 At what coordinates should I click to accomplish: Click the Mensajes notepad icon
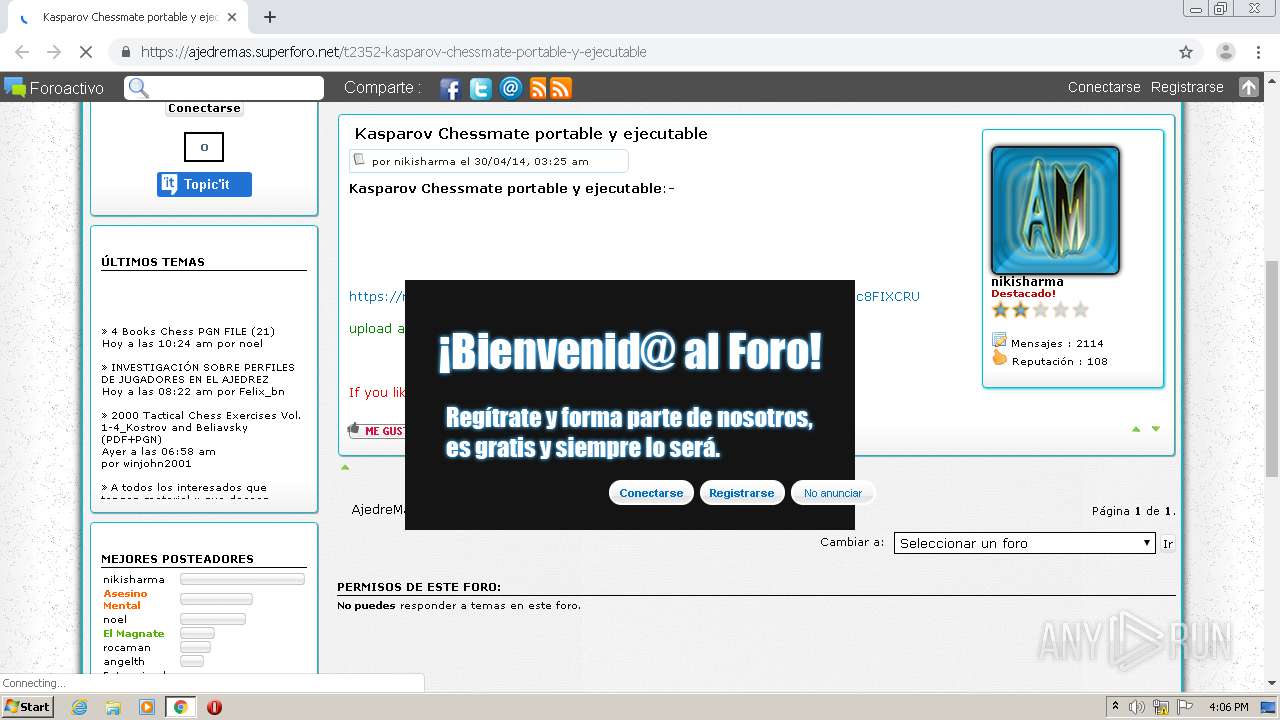(x=999, y=340)
